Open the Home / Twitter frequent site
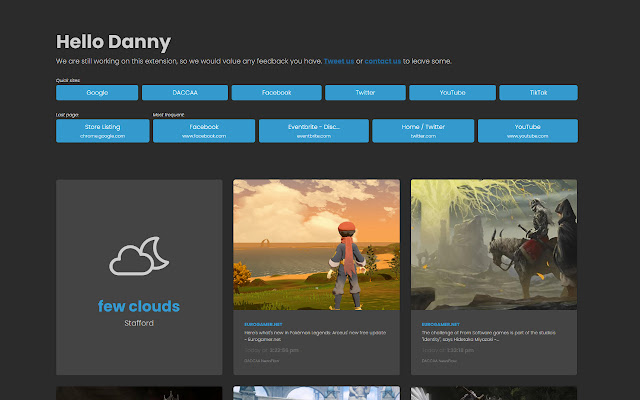640x400 pixels. tap(423, 131)
